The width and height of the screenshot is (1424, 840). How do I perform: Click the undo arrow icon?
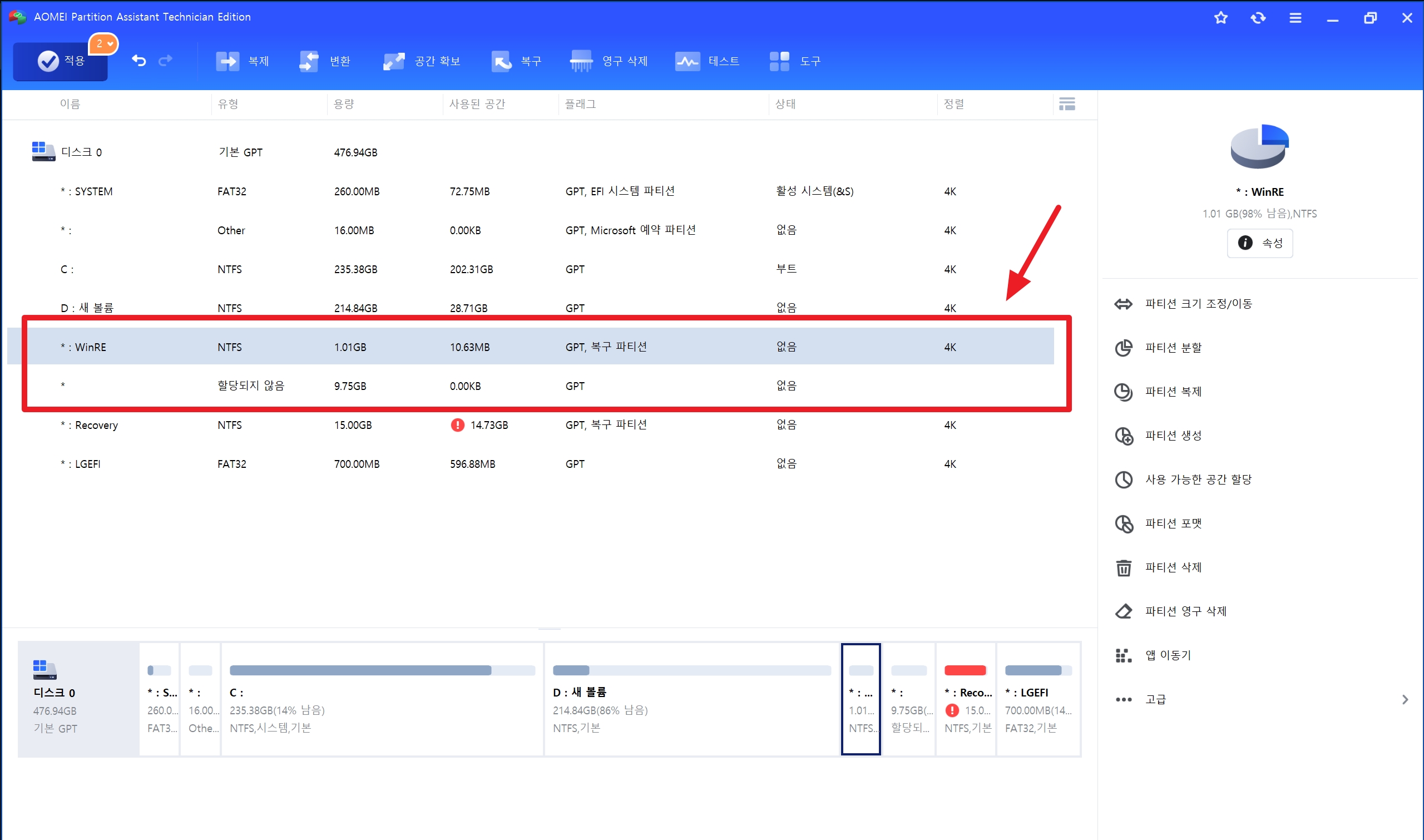pos(139,60)
